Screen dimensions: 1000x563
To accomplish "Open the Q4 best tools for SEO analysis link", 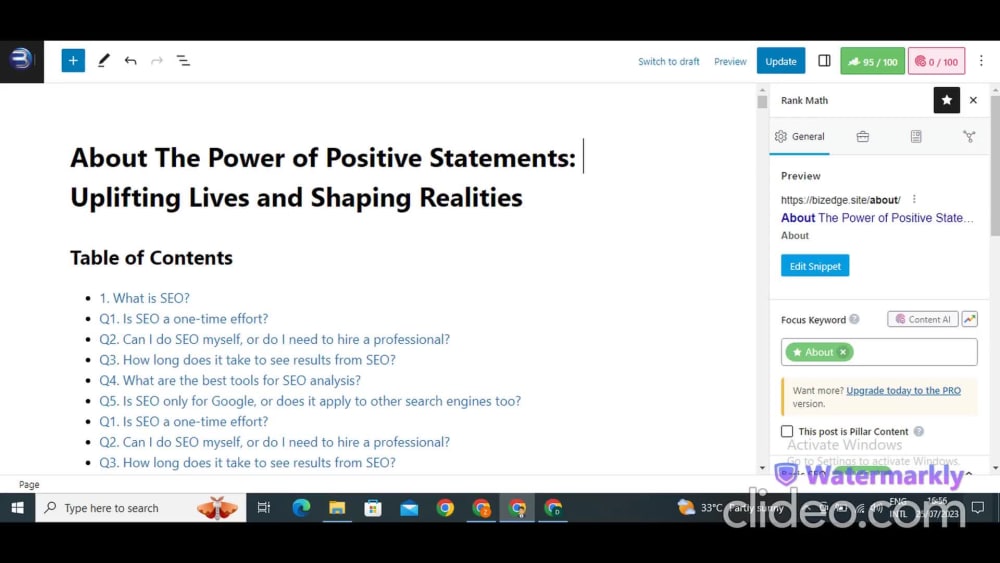I will click(230, 380).
